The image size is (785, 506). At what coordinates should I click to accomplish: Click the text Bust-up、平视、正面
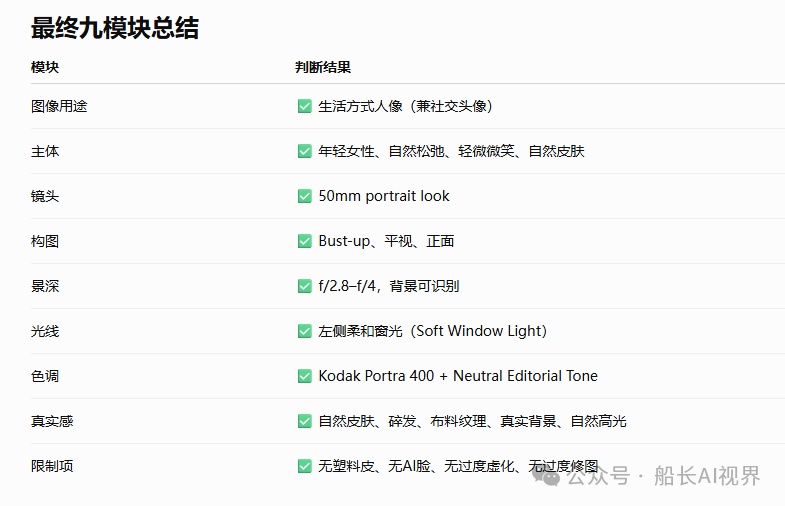pos(386,241)
